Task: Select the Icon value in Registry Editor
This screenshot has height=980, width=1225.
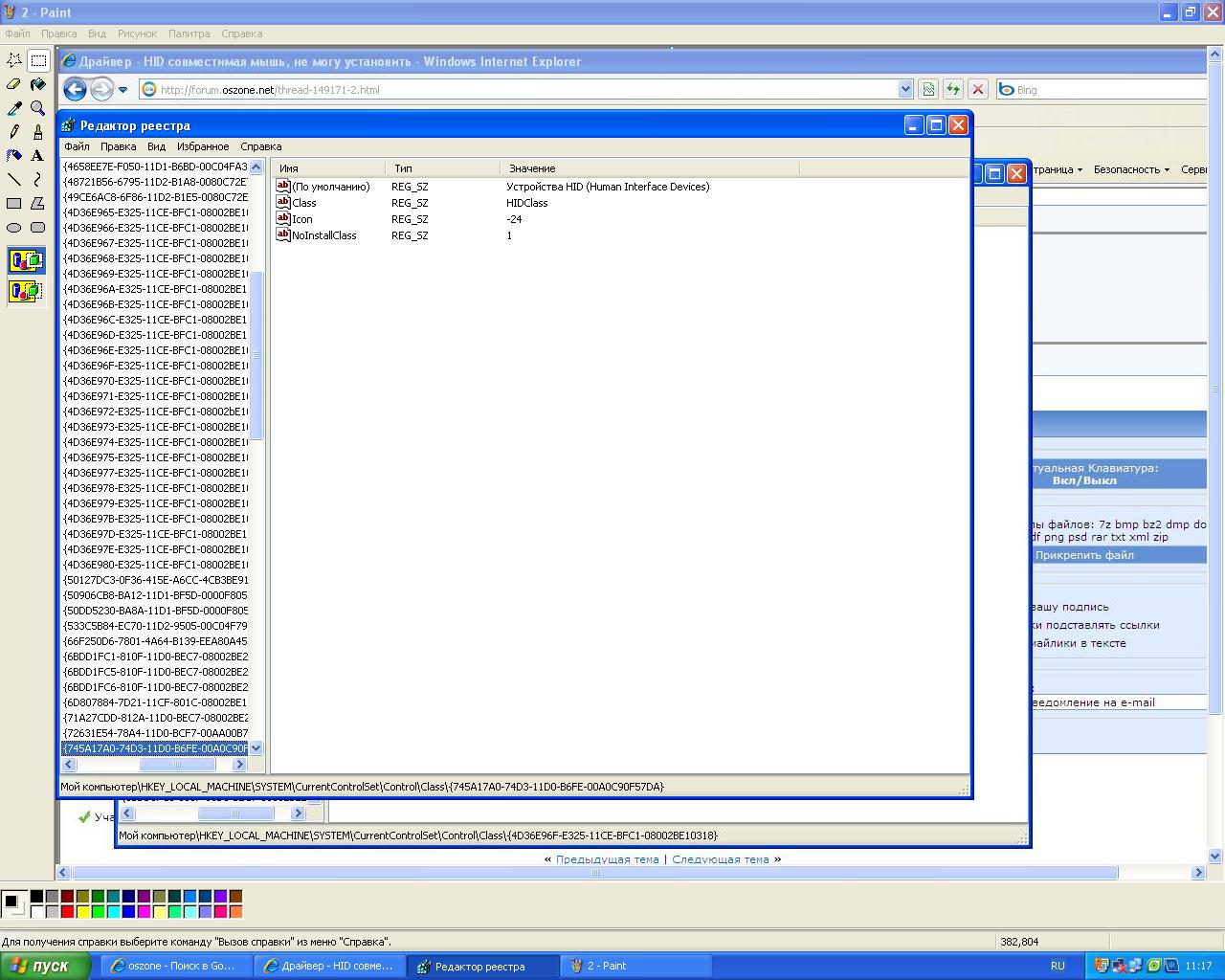Action: 301,219
